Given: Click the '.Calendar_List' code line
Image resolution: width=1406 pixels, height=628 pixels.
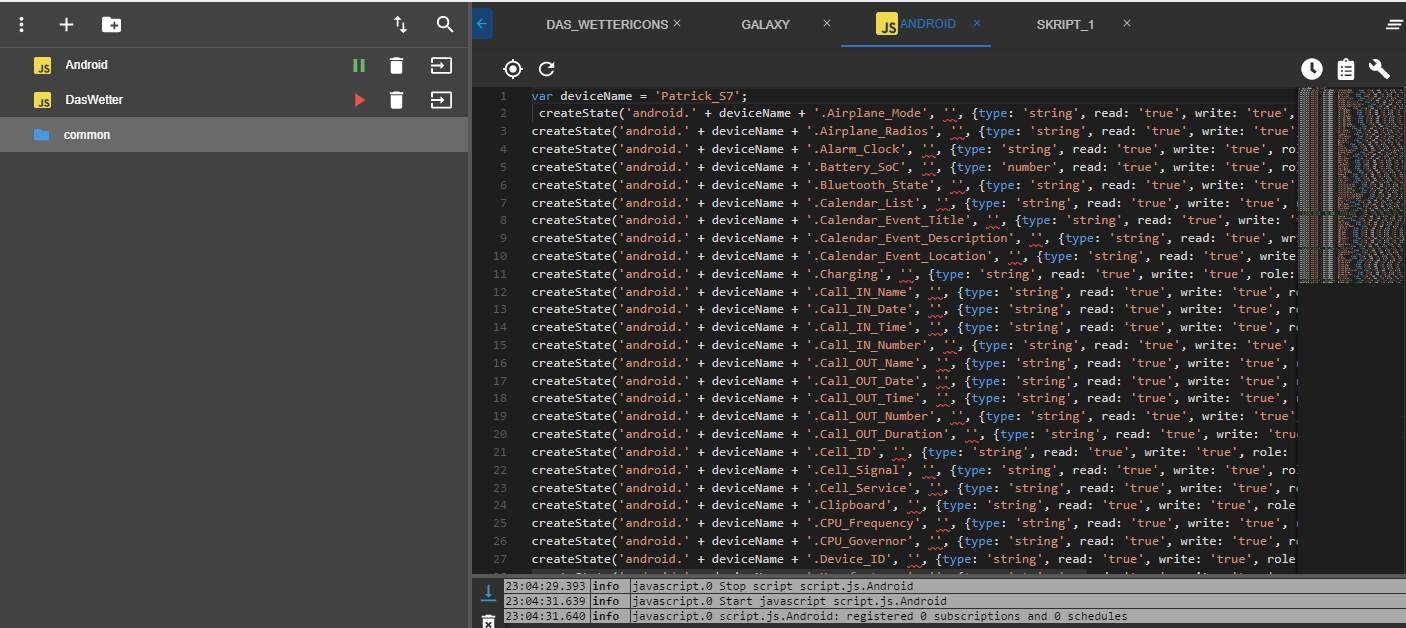Looking at the screenshot, I should tap(913, 203).
